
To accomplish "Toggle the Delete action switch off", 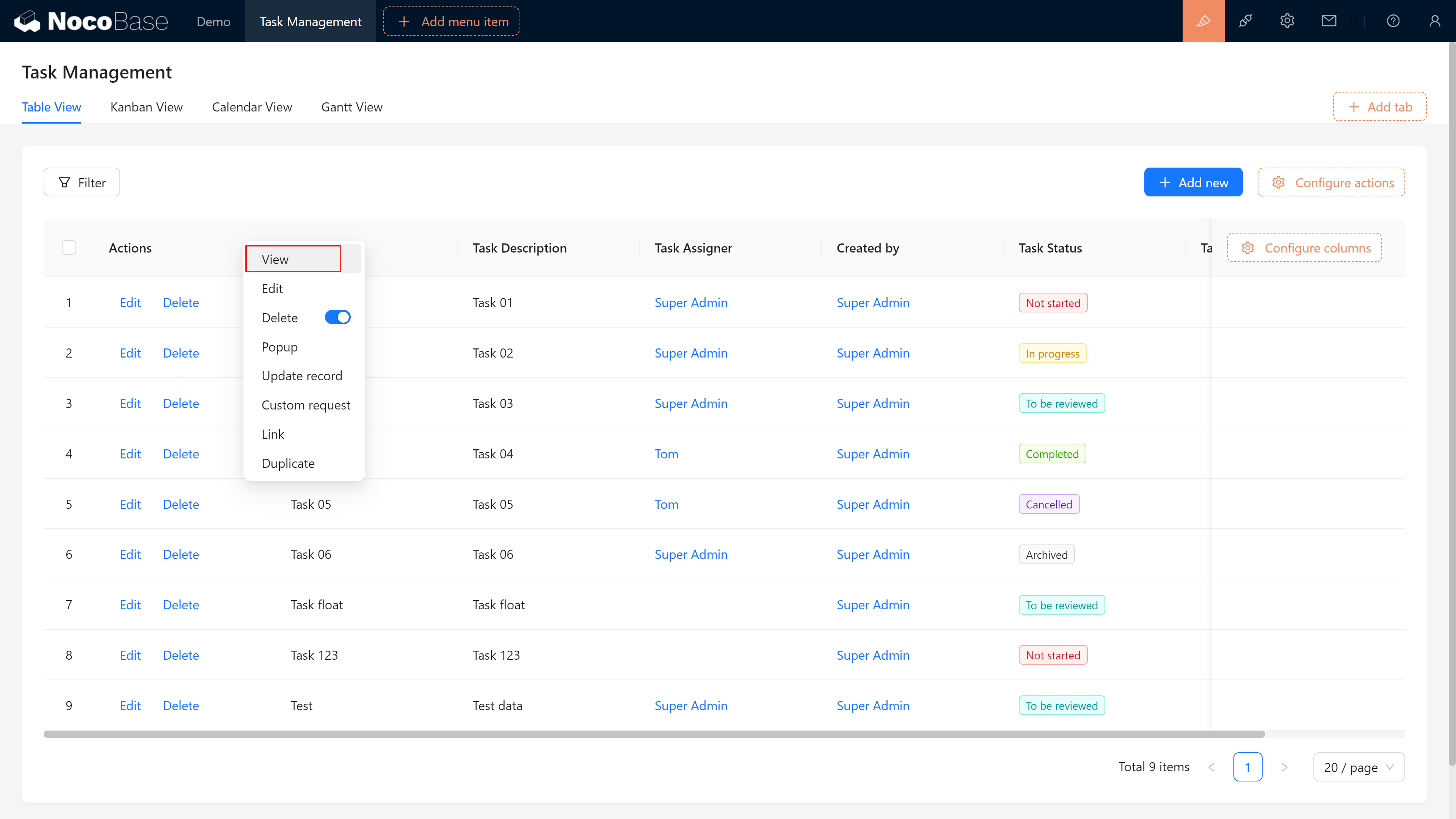I will pos(337,317).
